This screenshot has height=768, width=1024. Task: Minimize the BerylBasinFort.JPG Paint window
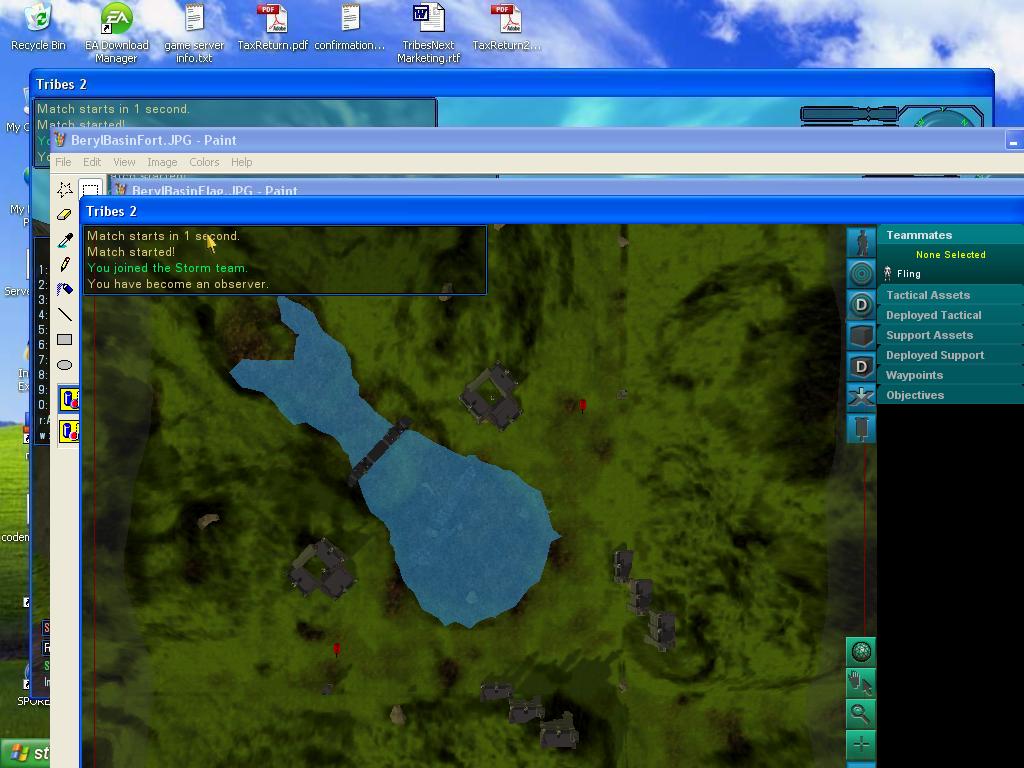tap(1014, 141)
